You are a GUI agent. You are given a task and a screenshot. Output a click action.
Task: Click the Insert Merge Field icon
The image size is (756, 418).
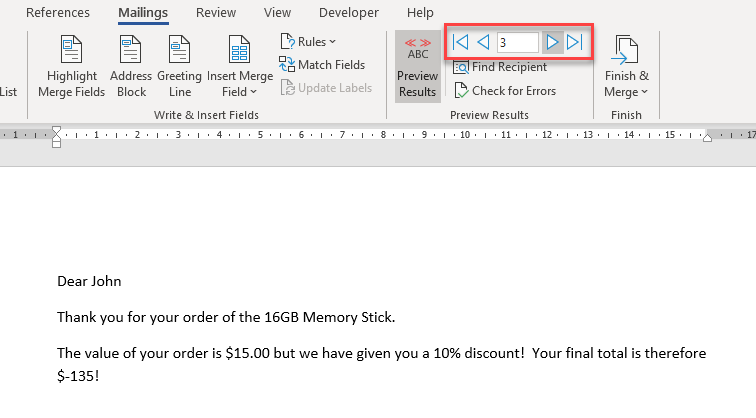[x=239, y=50]
